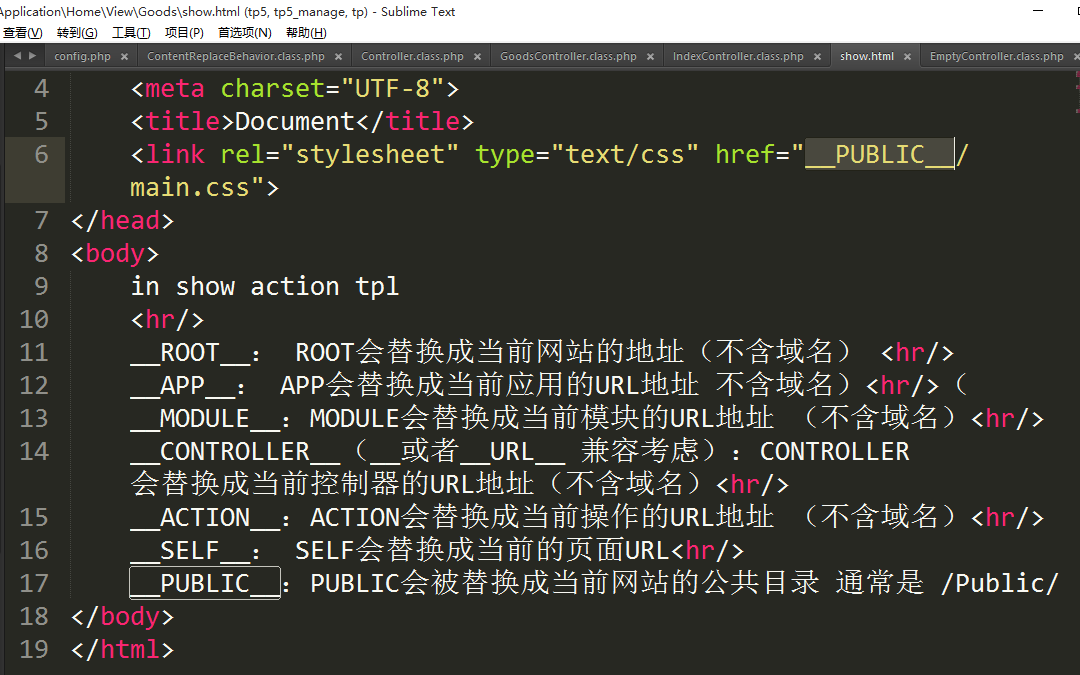Open the 帮助(H) menu
This screenshot has width=1080, height=675.
pyautogui.click(x=306, y=33)
